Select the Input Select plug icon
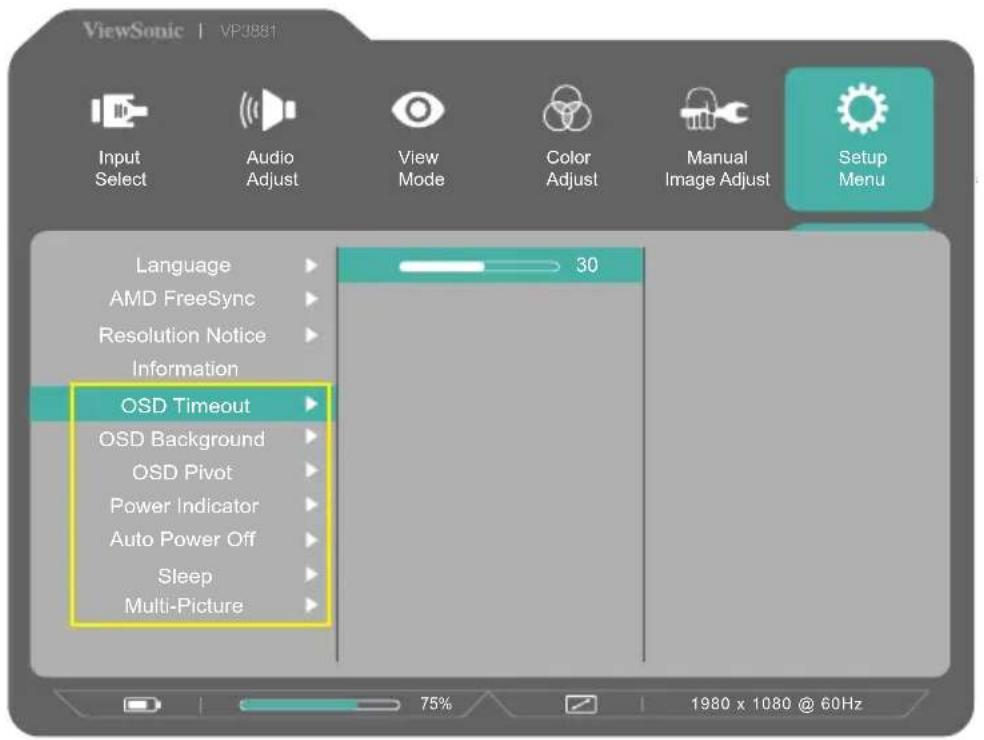 (x=119, y=110)
